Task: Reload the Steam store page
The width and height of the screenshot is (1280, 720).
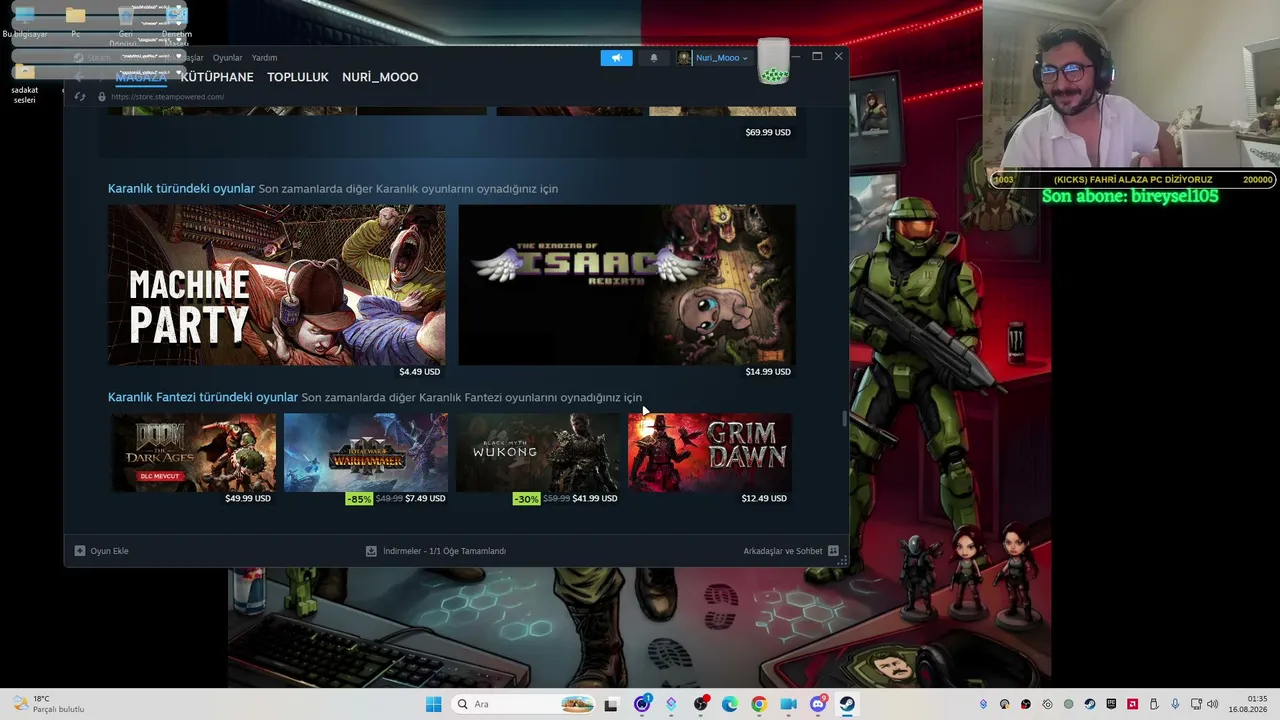Action: [80, 97]
